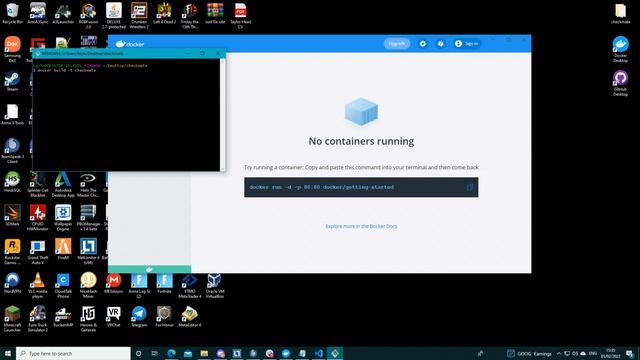This screenshot has width=640, height=360.
Task: Open Heroes & Generals desktop shortcut
Action: click(x=88, y=319)
